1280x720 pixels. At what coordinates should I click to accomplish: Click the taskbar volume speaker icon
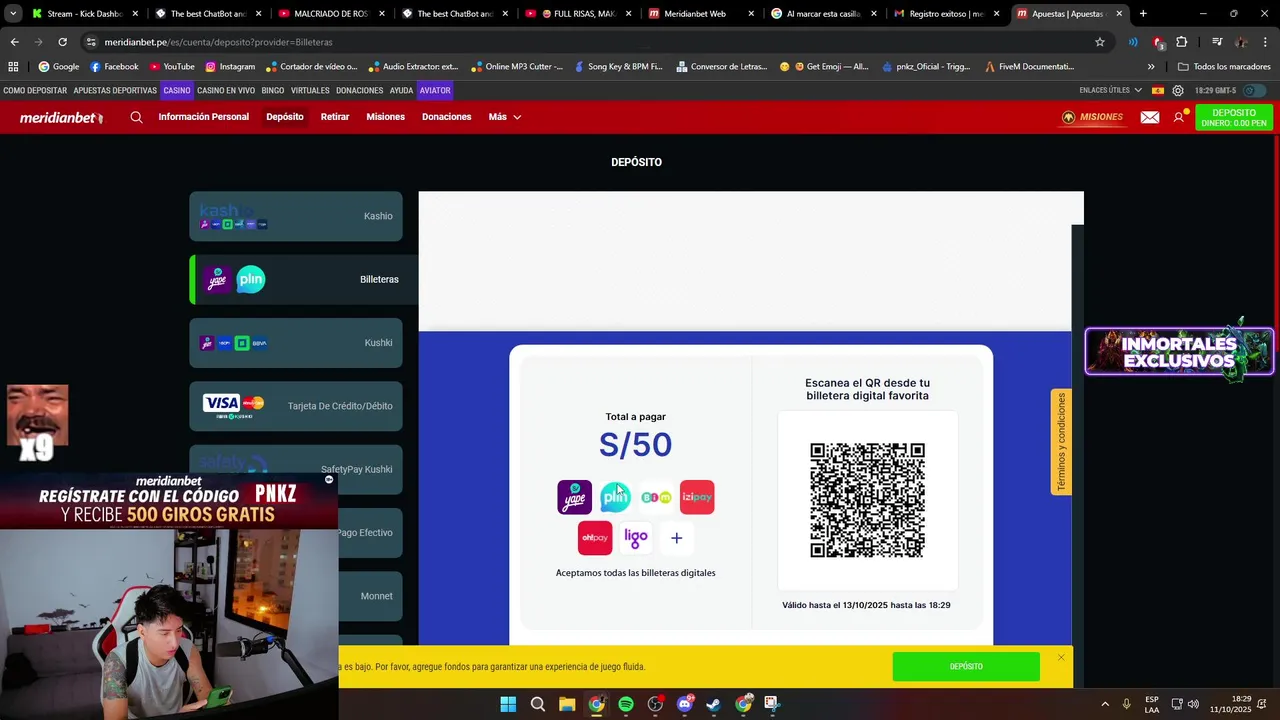[1193, 704]
